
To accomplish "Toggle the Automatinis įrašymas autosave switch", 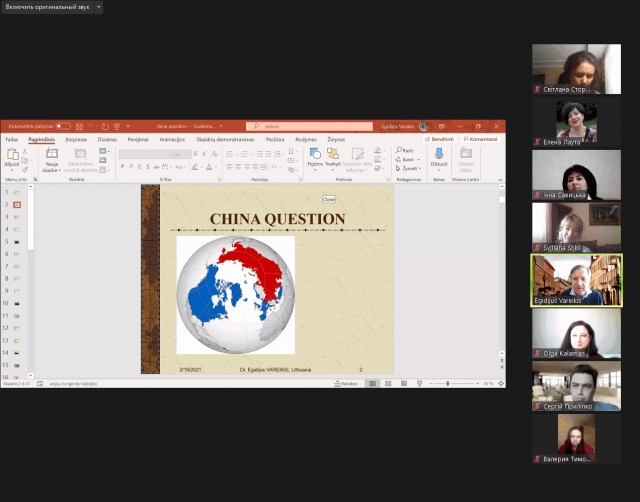I will tap(63, 127).
